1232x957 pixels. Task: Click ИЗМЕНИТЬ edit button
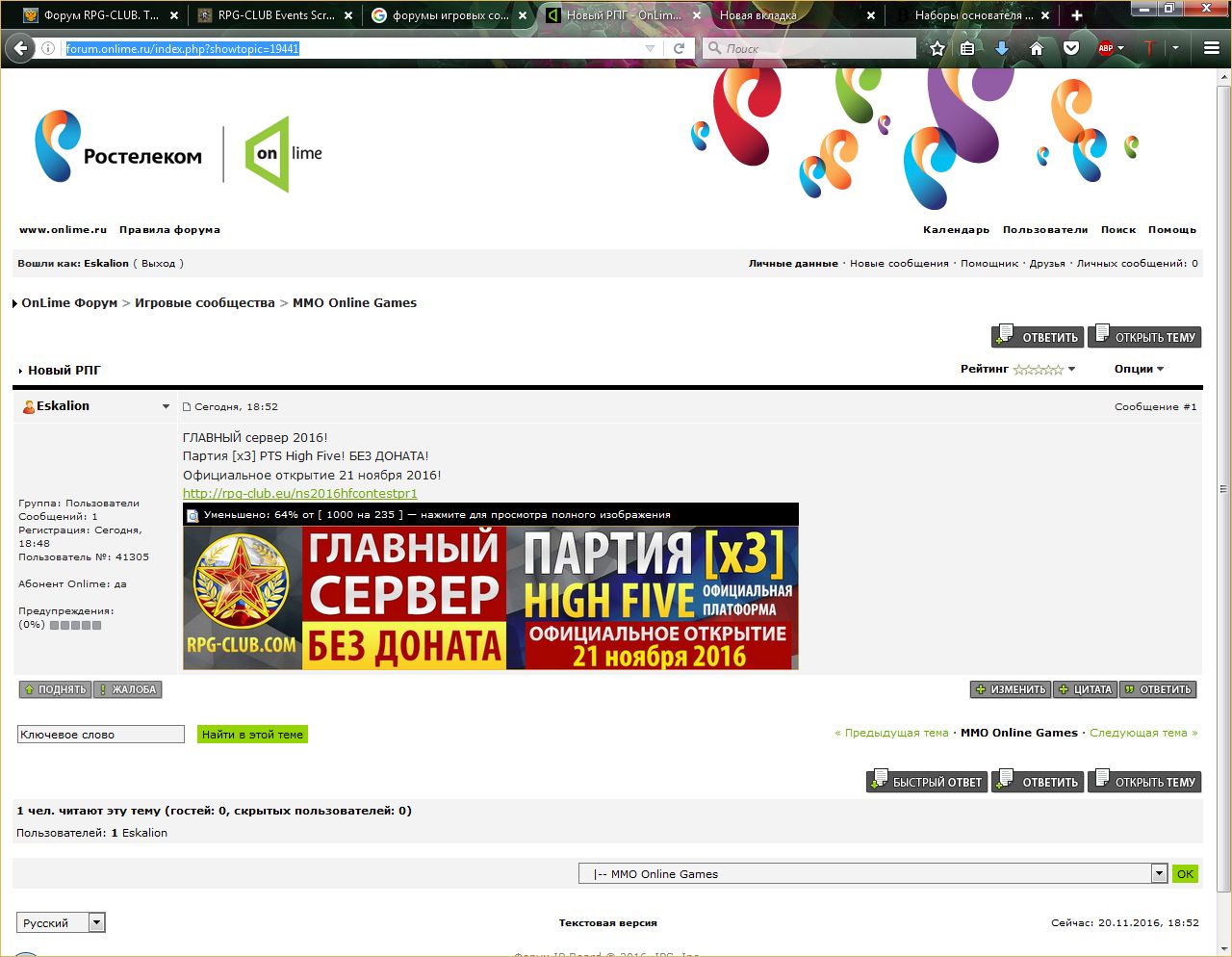1011,689
